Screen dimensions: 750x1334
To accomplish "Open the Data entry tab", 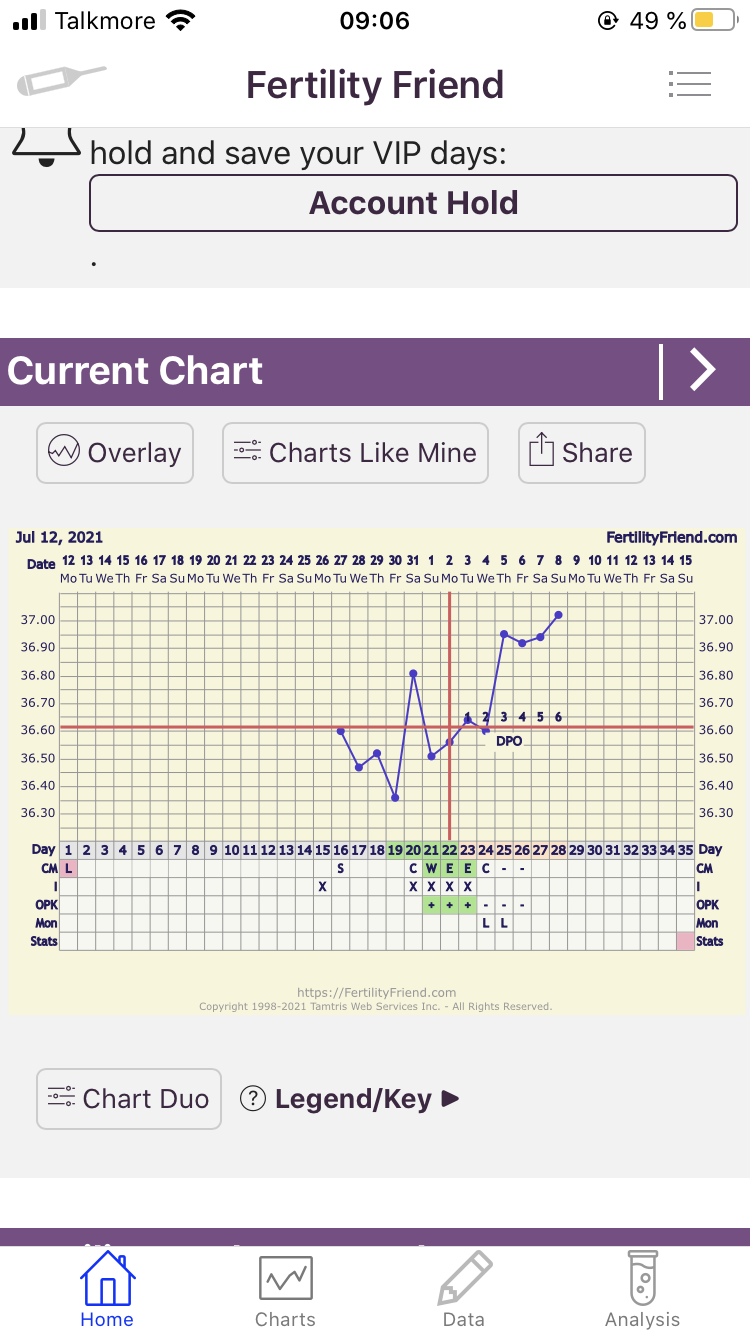I will pyautogui.click(x=464, y=1290).
